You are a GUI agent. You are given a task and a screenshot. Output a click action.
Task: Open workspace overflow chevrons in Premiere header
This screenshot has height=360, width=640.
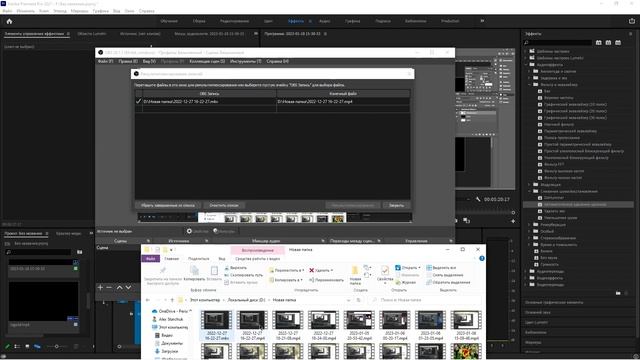(482, 21)
